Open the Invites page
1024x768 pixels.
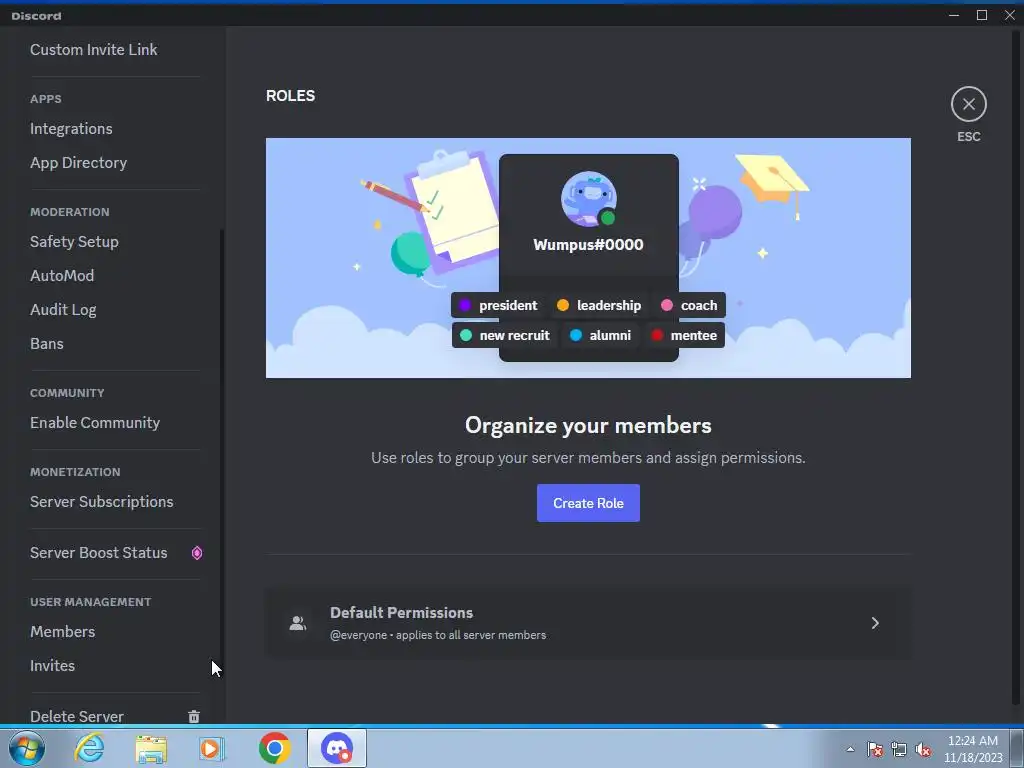point(52,665)
